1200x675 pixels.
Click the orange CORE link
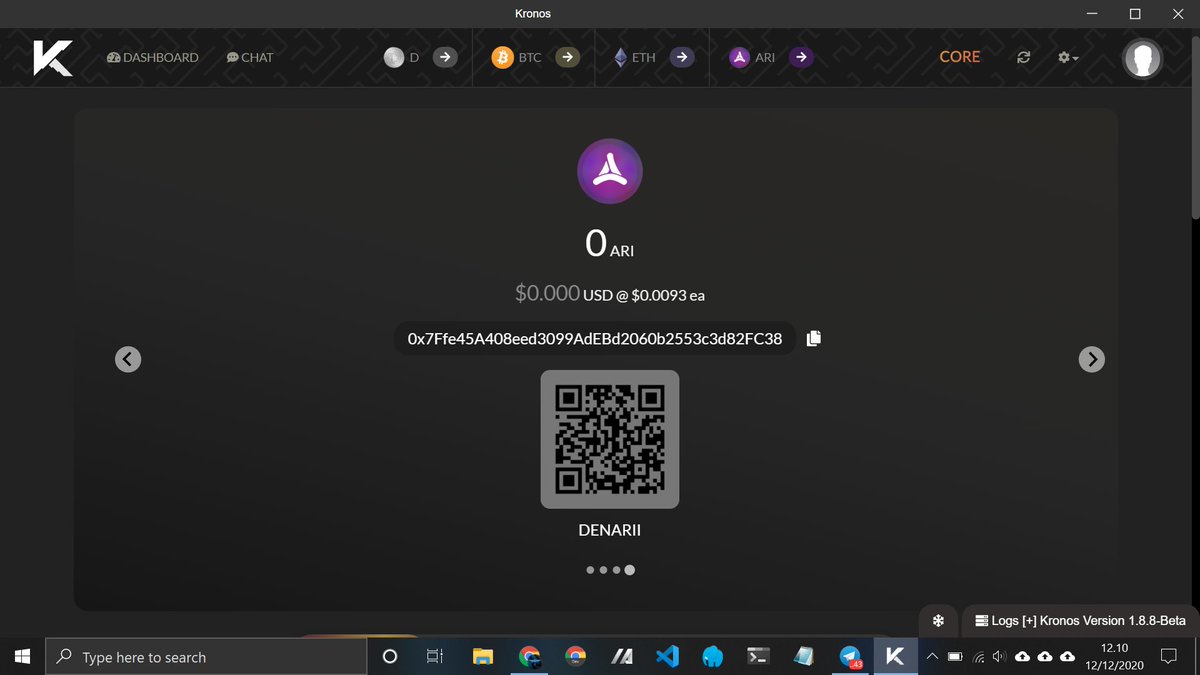[x=960, y=57]
